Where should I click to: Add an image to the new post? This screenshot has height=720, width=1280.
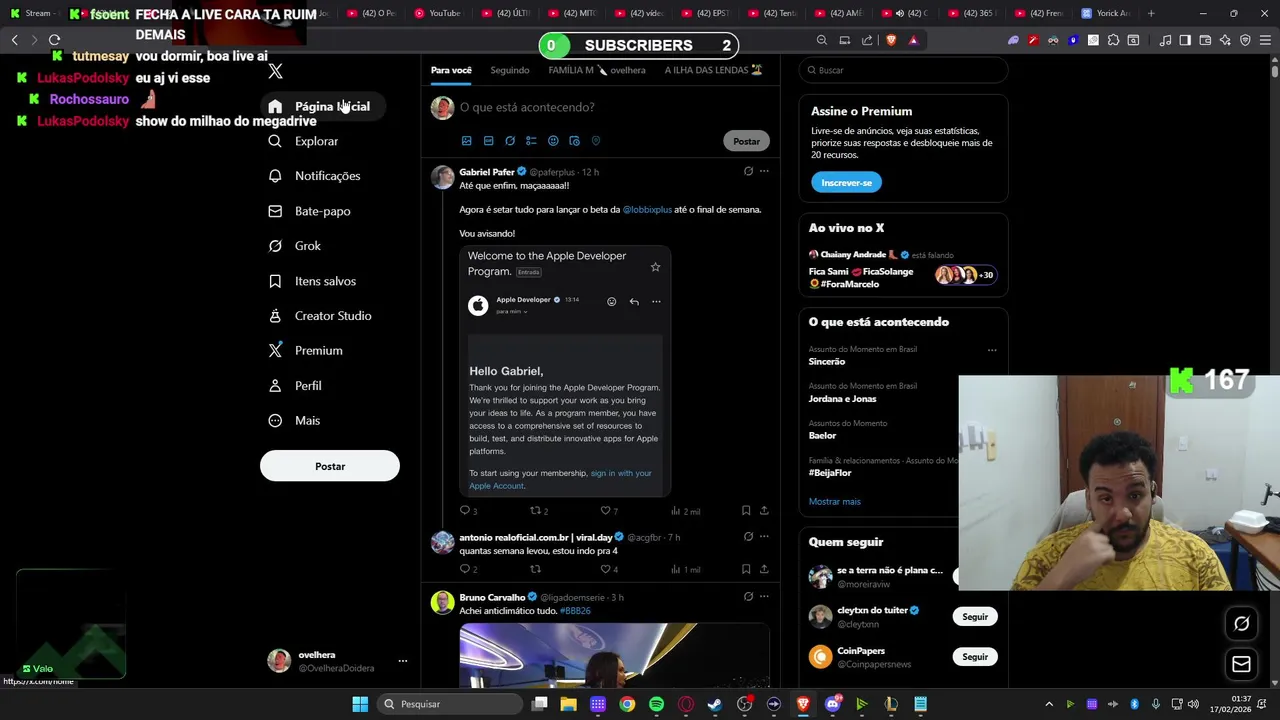click(x=466, y=141)
